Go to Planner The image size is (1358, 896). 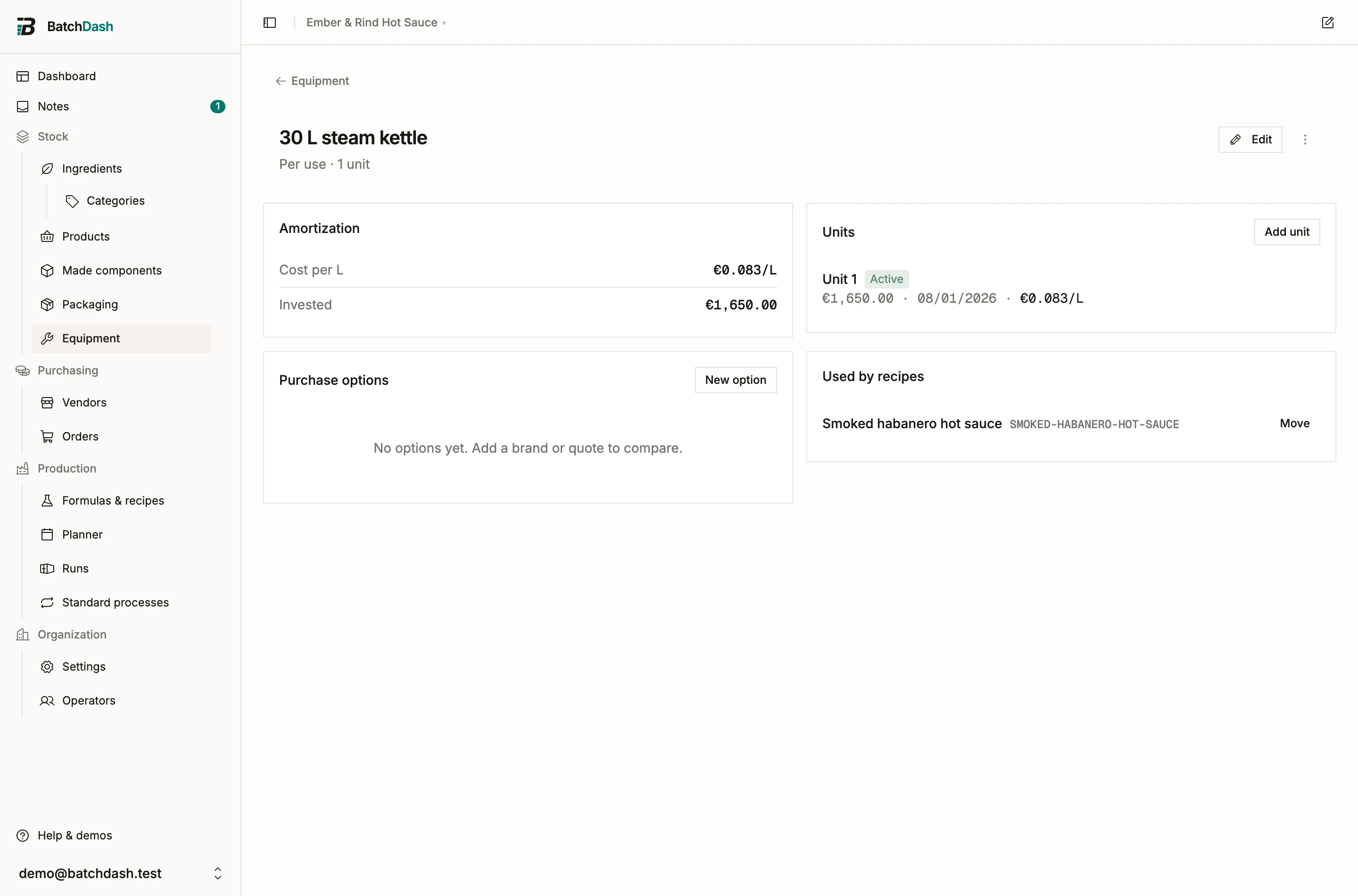[122, 534]
